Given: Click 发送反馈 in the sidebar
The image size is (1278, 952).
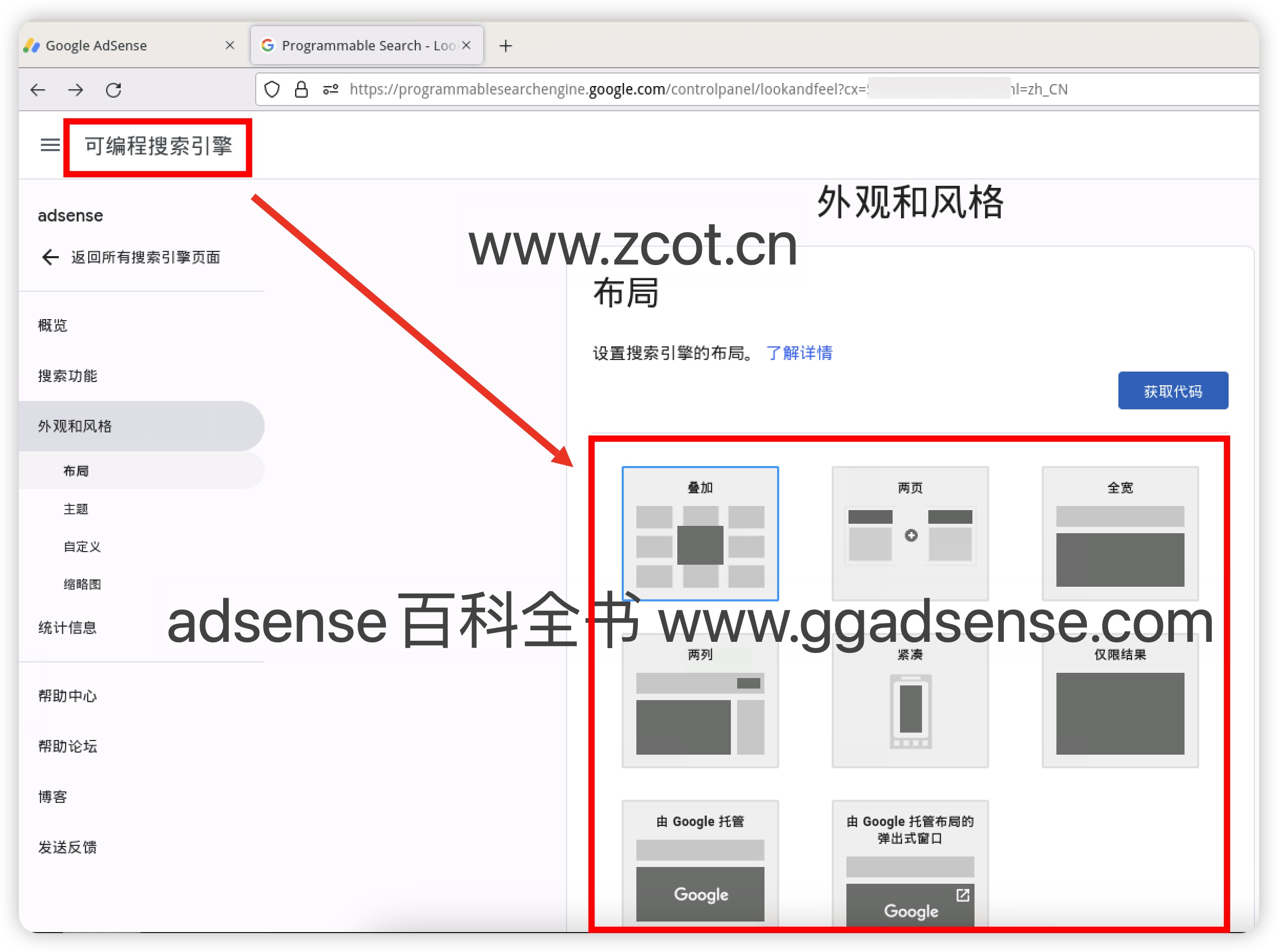Looking at the screenshot, I should [x=67, y=847].
